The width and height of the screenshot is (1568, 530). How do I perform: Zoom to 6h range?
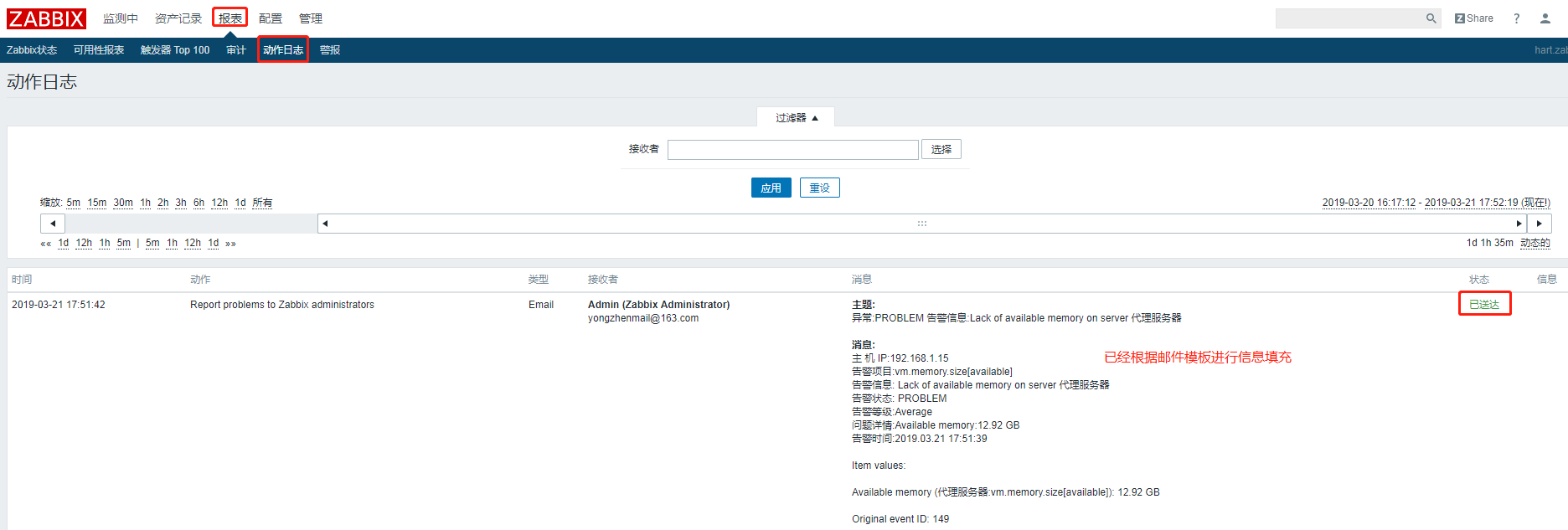click(199, 203)
